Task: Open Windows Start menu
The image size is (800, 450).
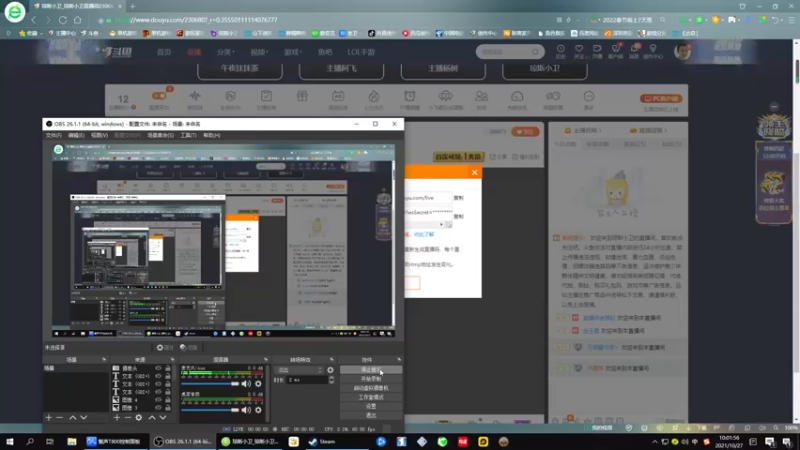Action: coord(10,442)
